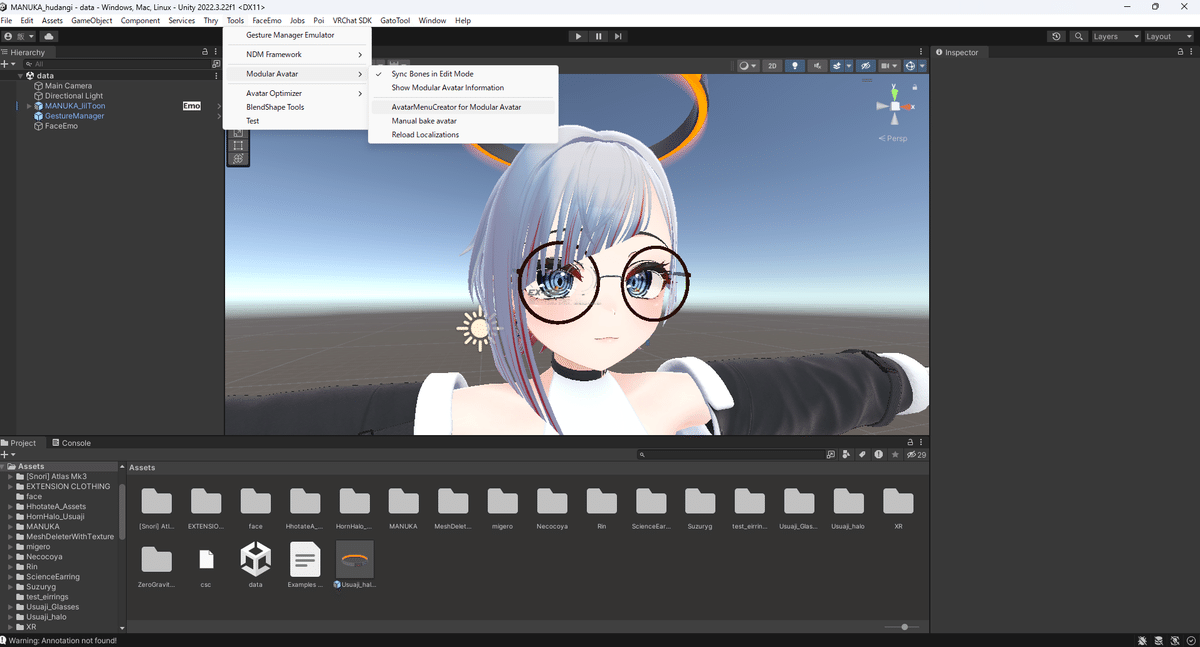Image resolution: width=1200 pixels, height=647 pixels.
Task: Open the data scene options menu
Action: coord(216,76)
